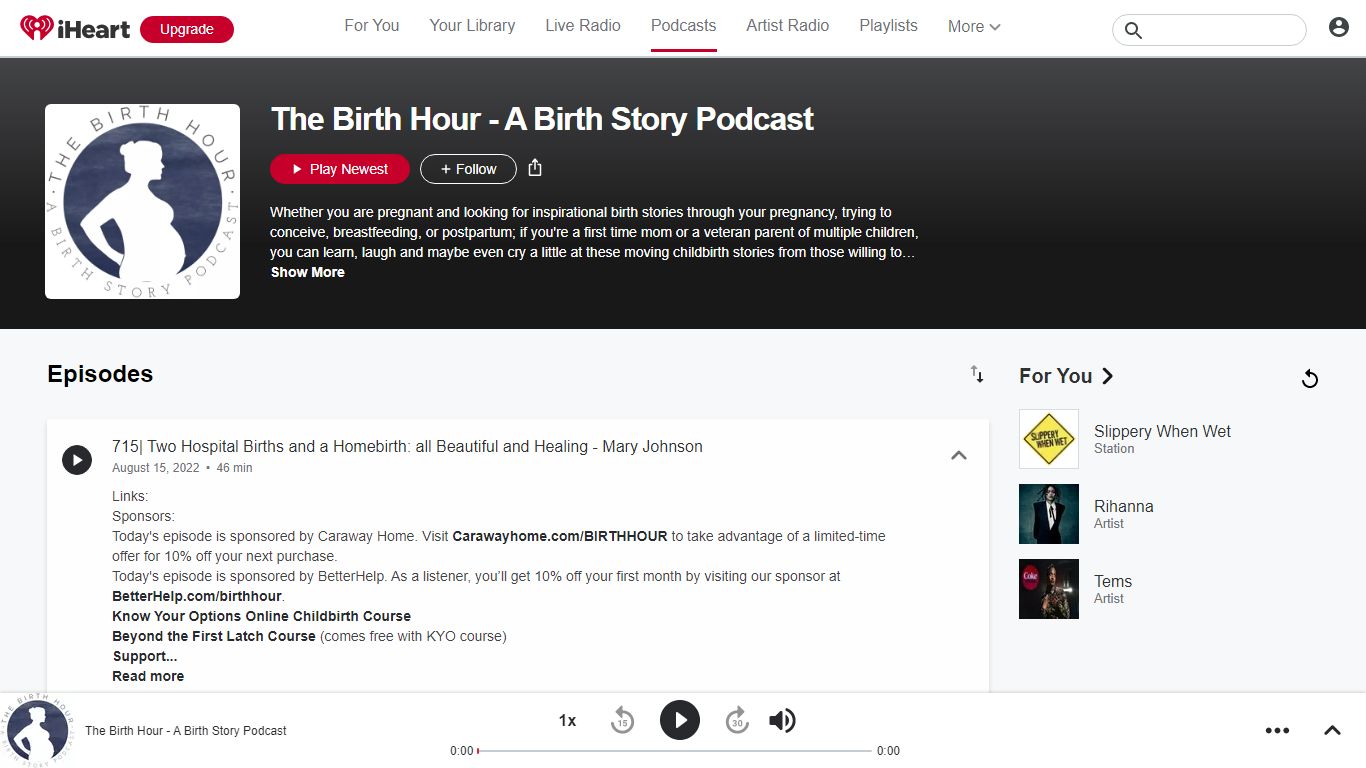This screenshot has height=768, width=1366.
Task: Open the Tems artist thumbnail
Action: [1049, 589]
